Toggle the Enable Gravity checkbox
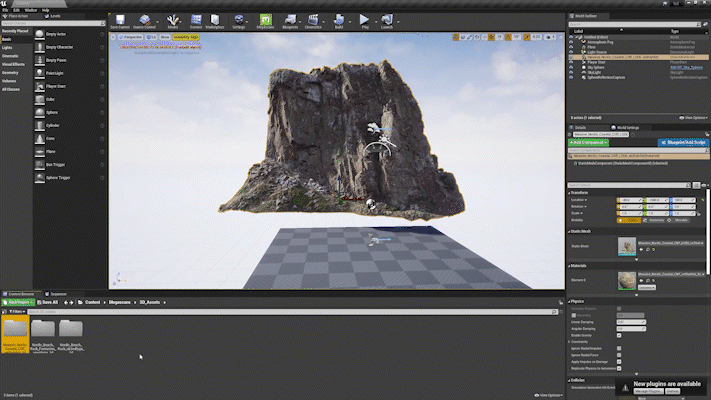Image resolution: width=711 pixels, height=400 pixels. point(619,335)
